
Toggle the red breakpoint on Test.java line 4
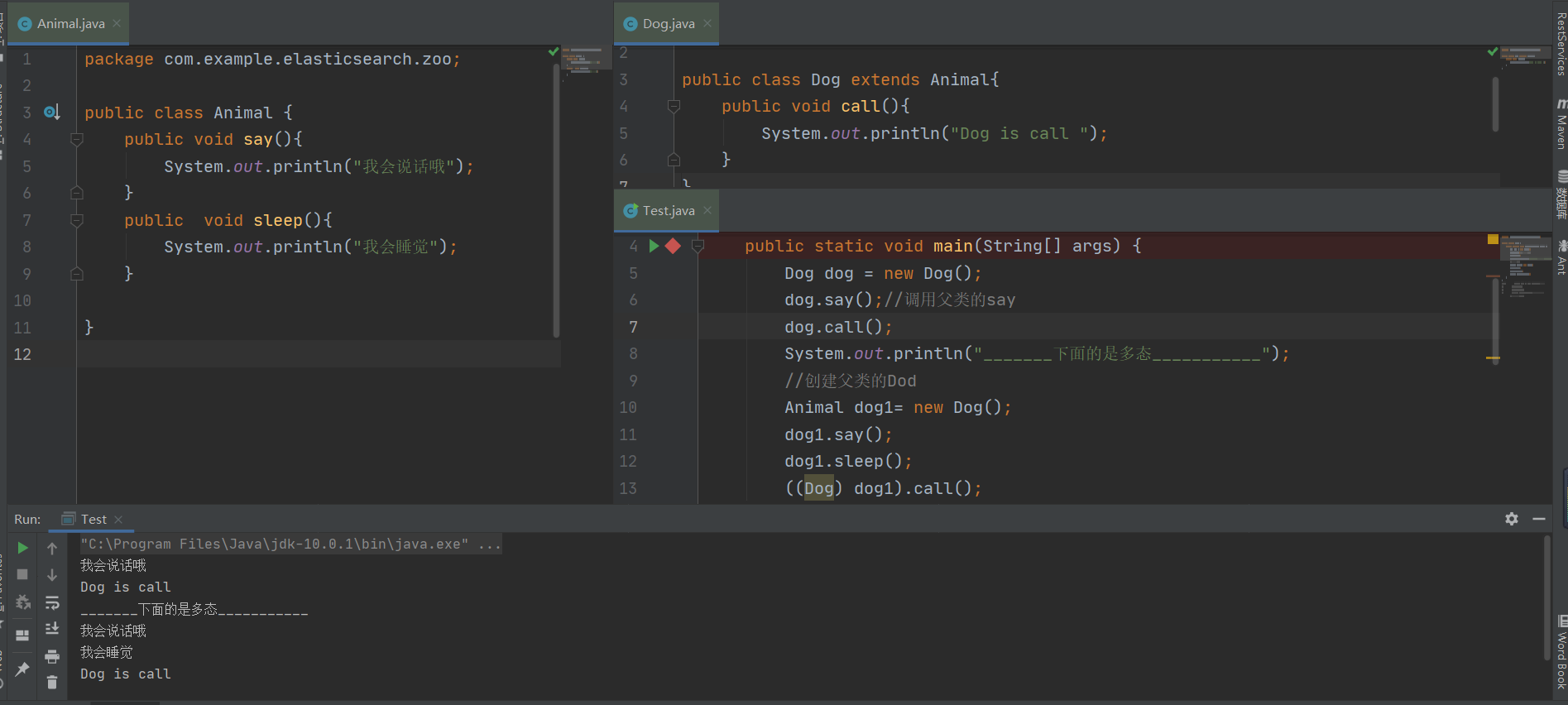click(673, 246)
